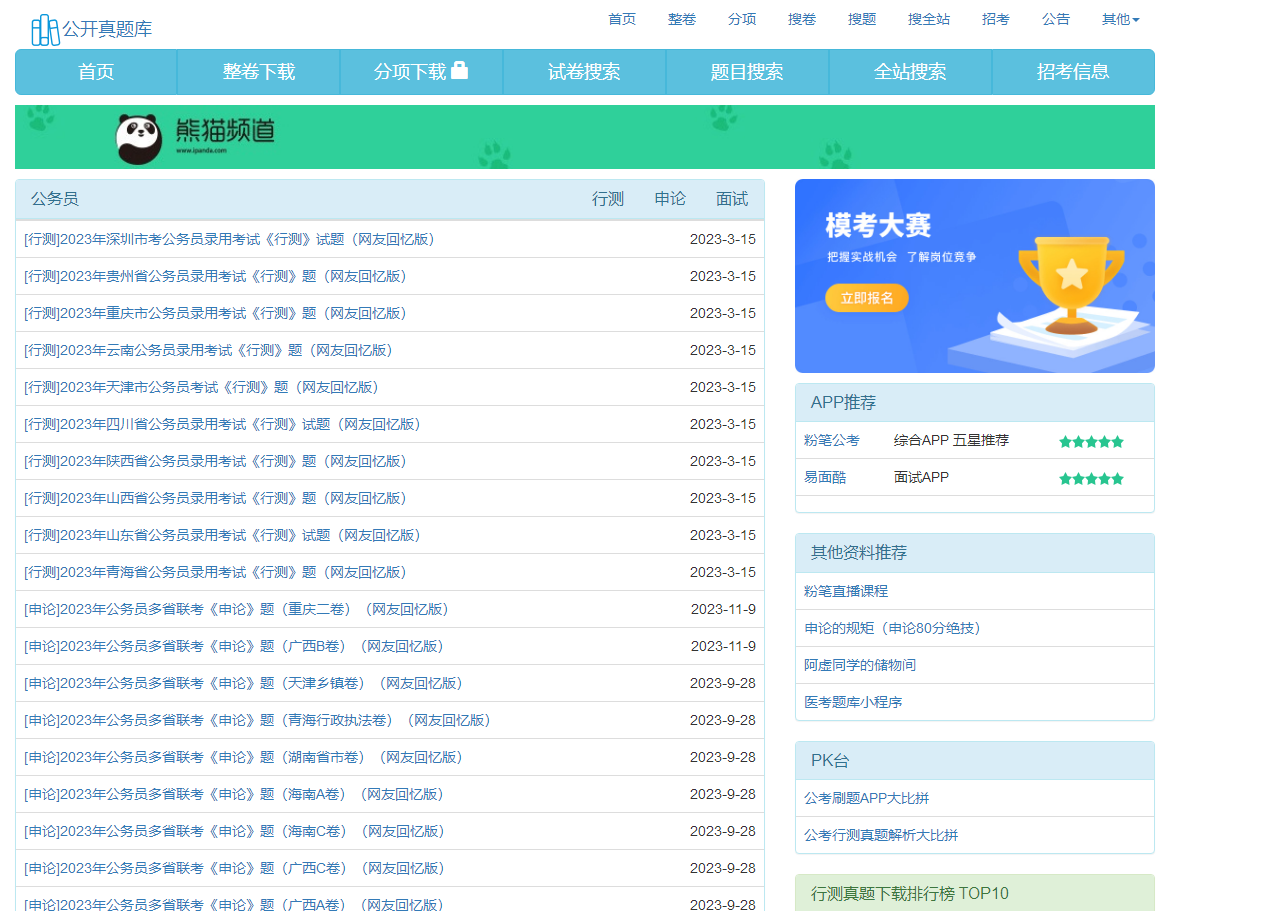Click the lock icon on 分项下载

tap(461, 71)
